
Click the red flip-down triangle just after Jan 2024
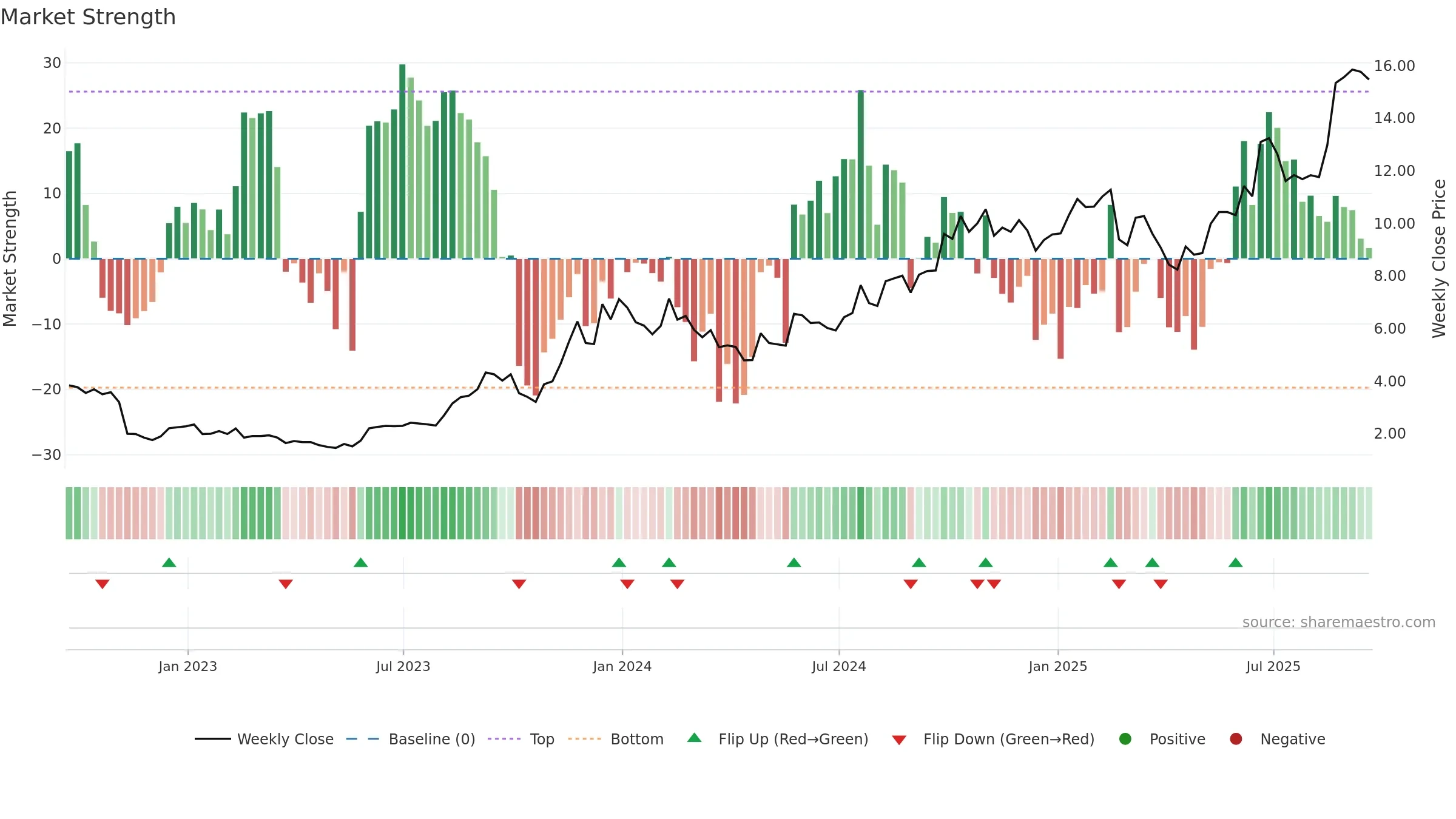tap(627, 584)
